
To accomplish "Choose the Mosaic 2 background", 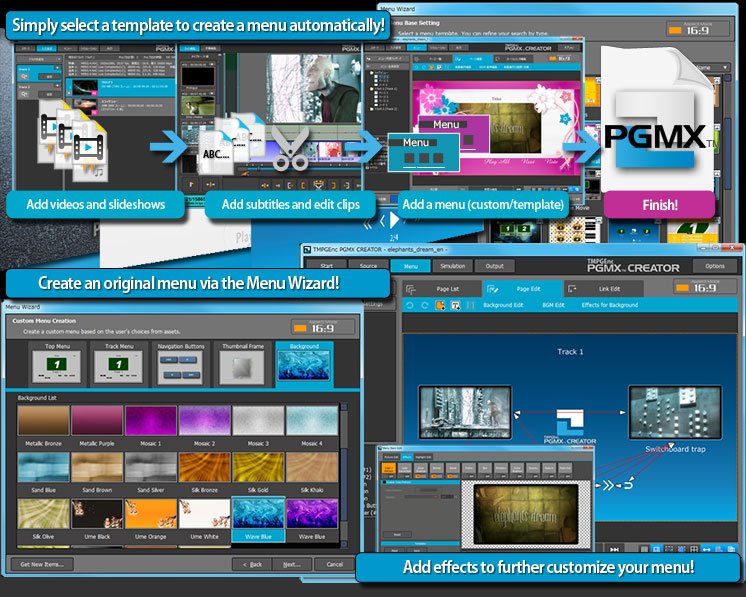I will point(205,426).
